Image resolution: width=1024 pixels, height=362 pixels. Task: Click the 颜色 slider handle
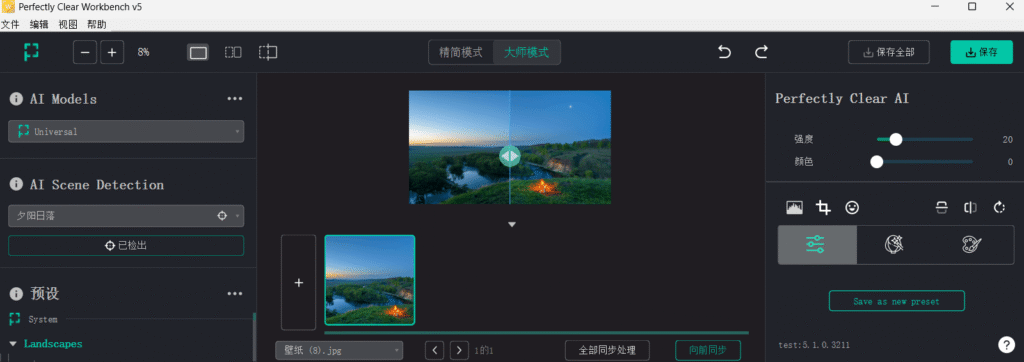pyautogui.click(x=876, y=162)
